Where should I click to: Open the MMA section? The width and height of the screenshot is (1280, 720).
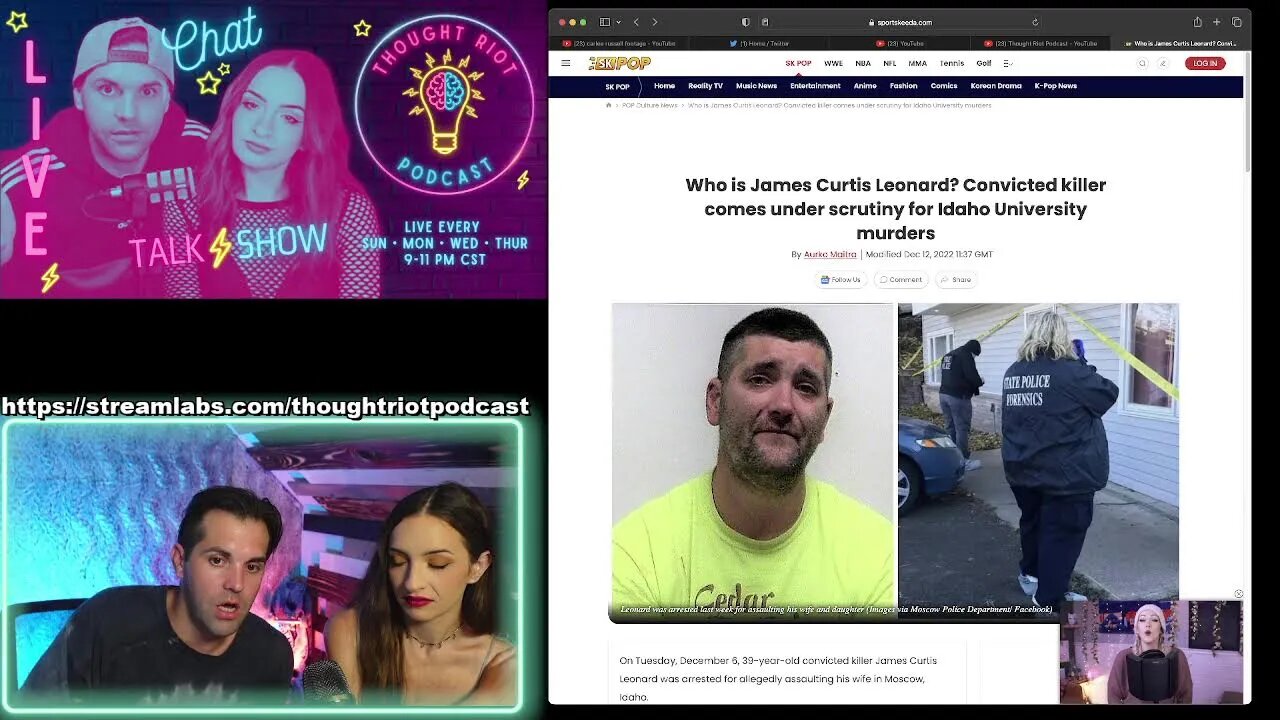[x=917, y=63]
